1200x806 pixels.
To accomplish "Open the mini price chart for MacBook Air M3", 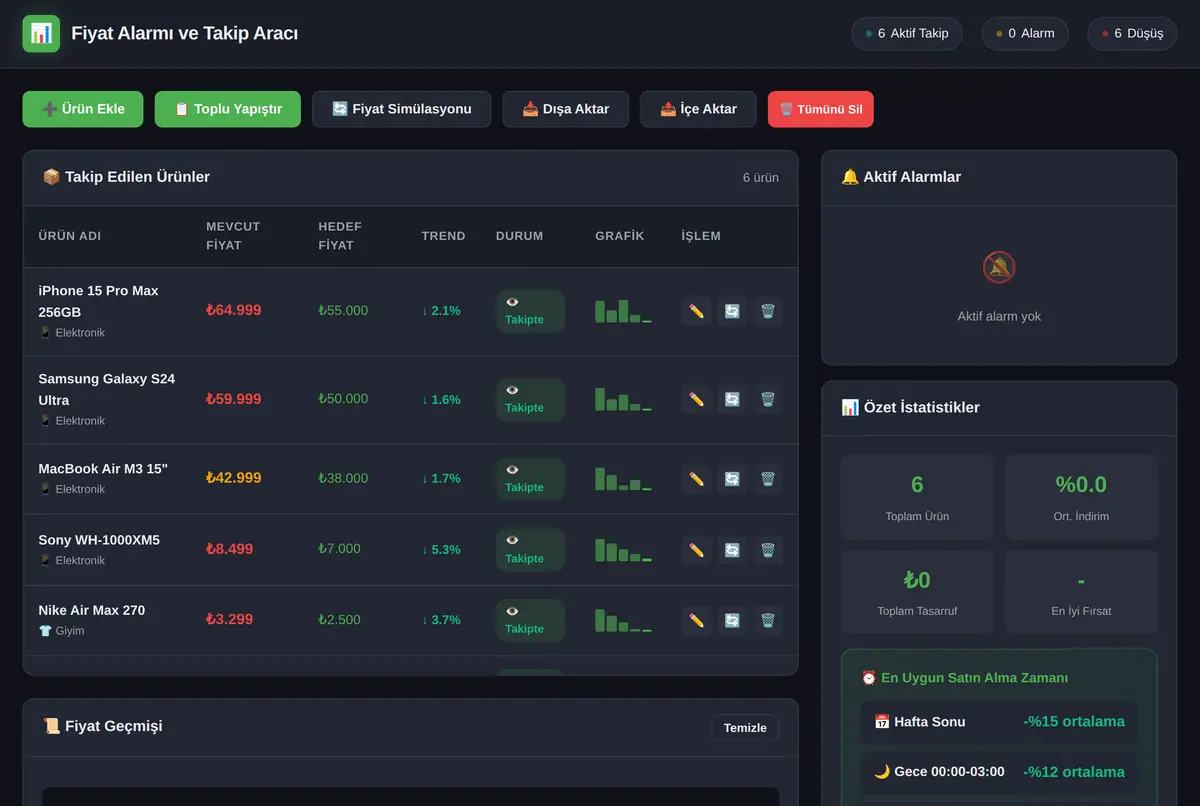I will pyautogui.click(x=623, y=479).
